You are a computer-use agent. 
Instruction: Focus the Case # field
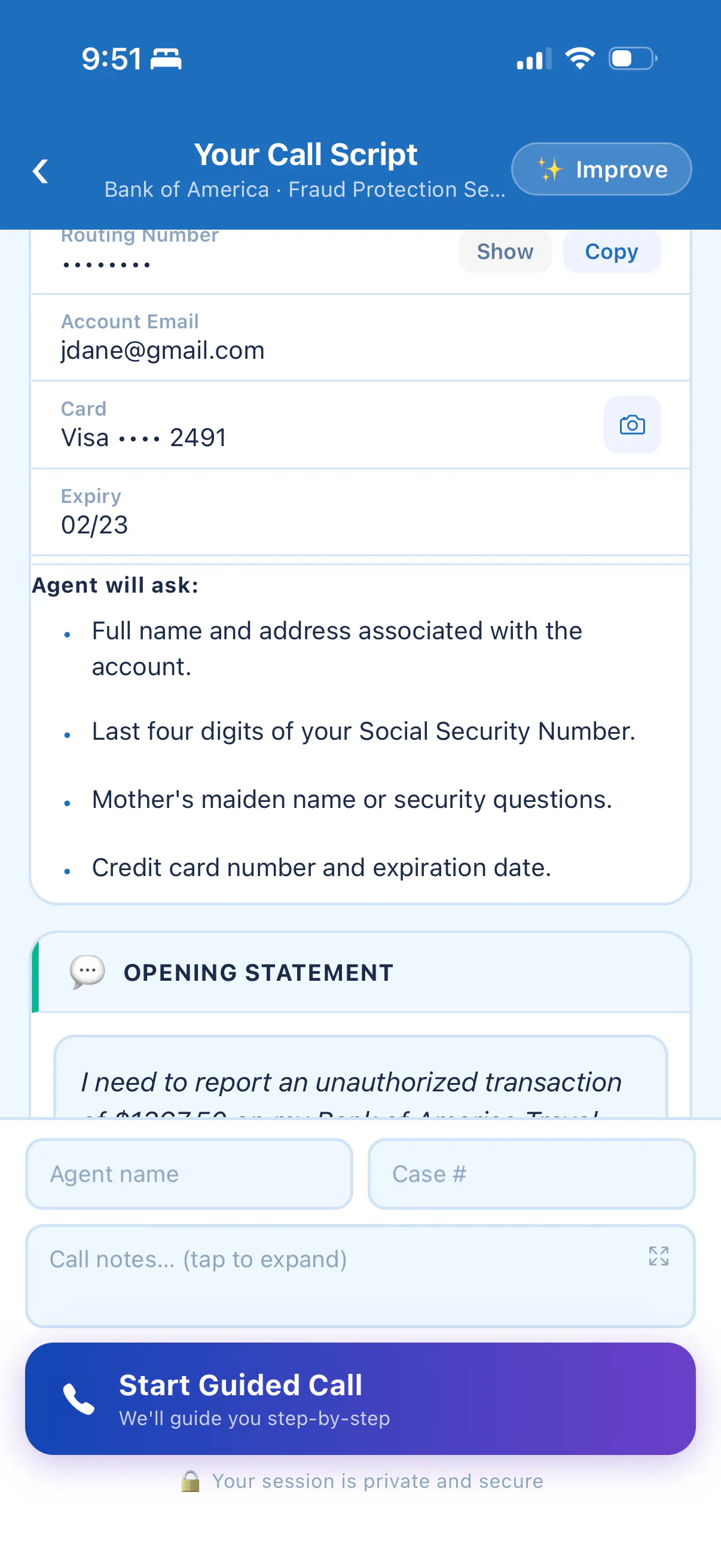531,1173
